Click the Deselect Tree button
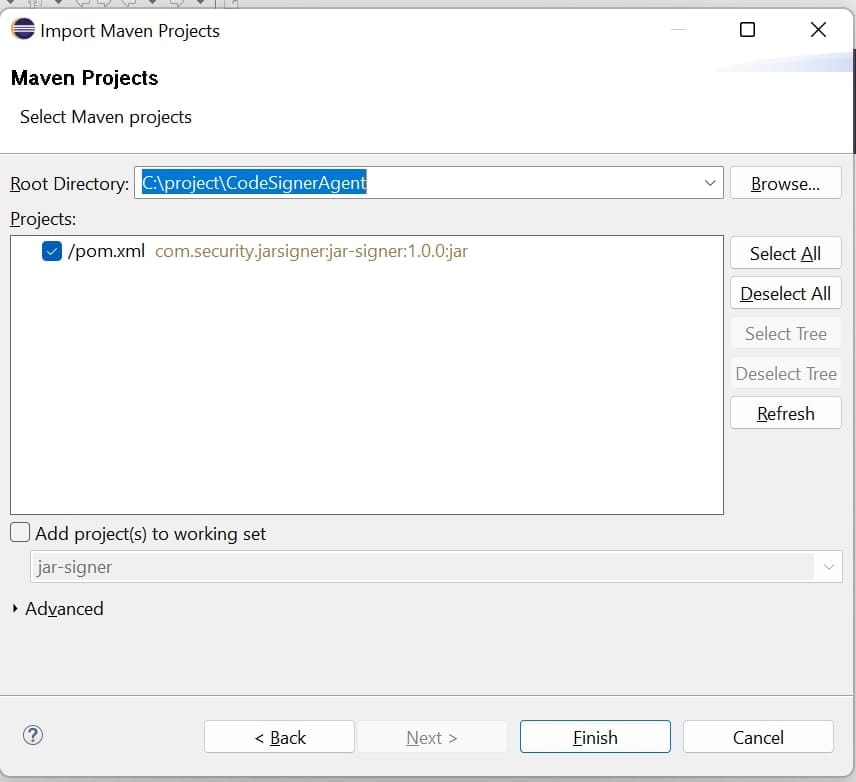The height and width of the screenshot is (782, 856). (785, 373)
